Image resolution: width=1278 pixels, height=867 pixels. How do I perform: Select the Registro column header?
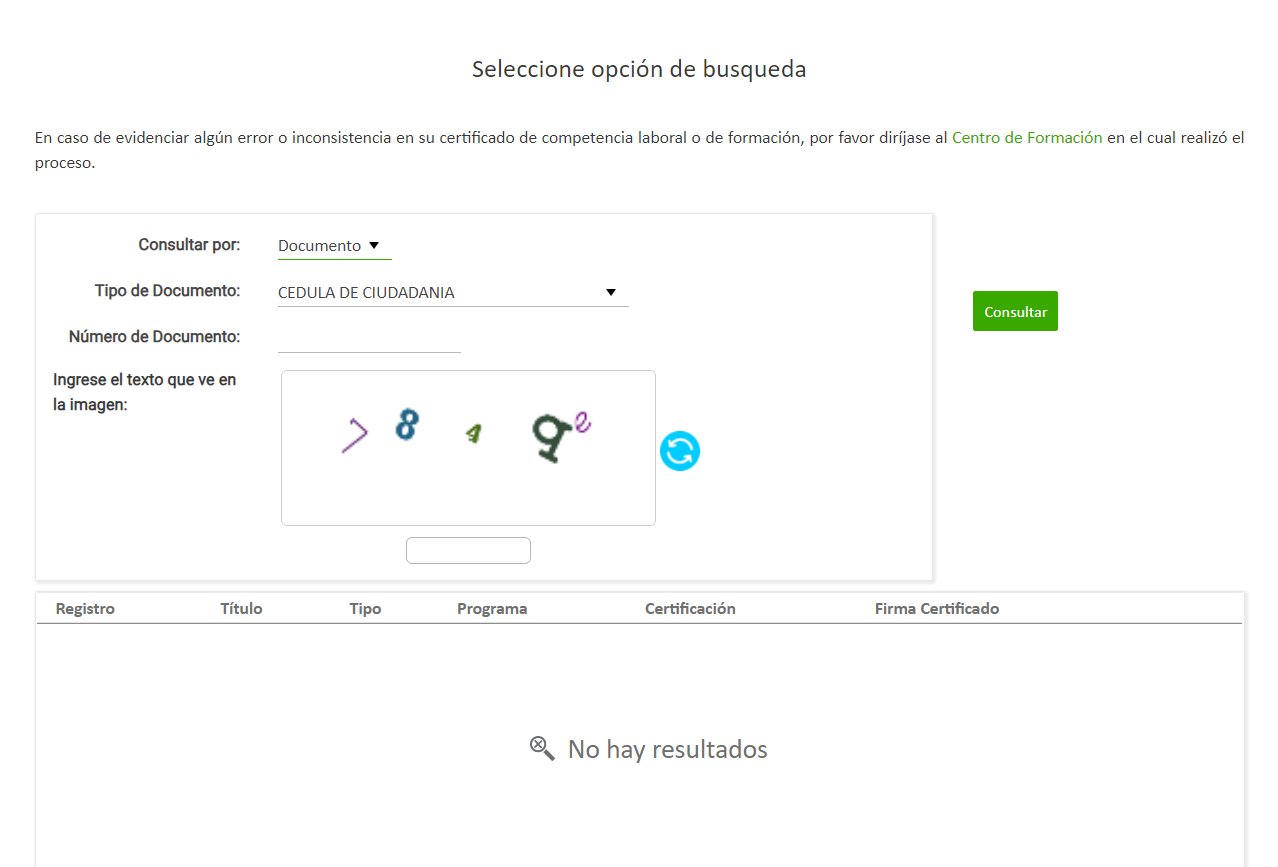[x=85, y=609]
